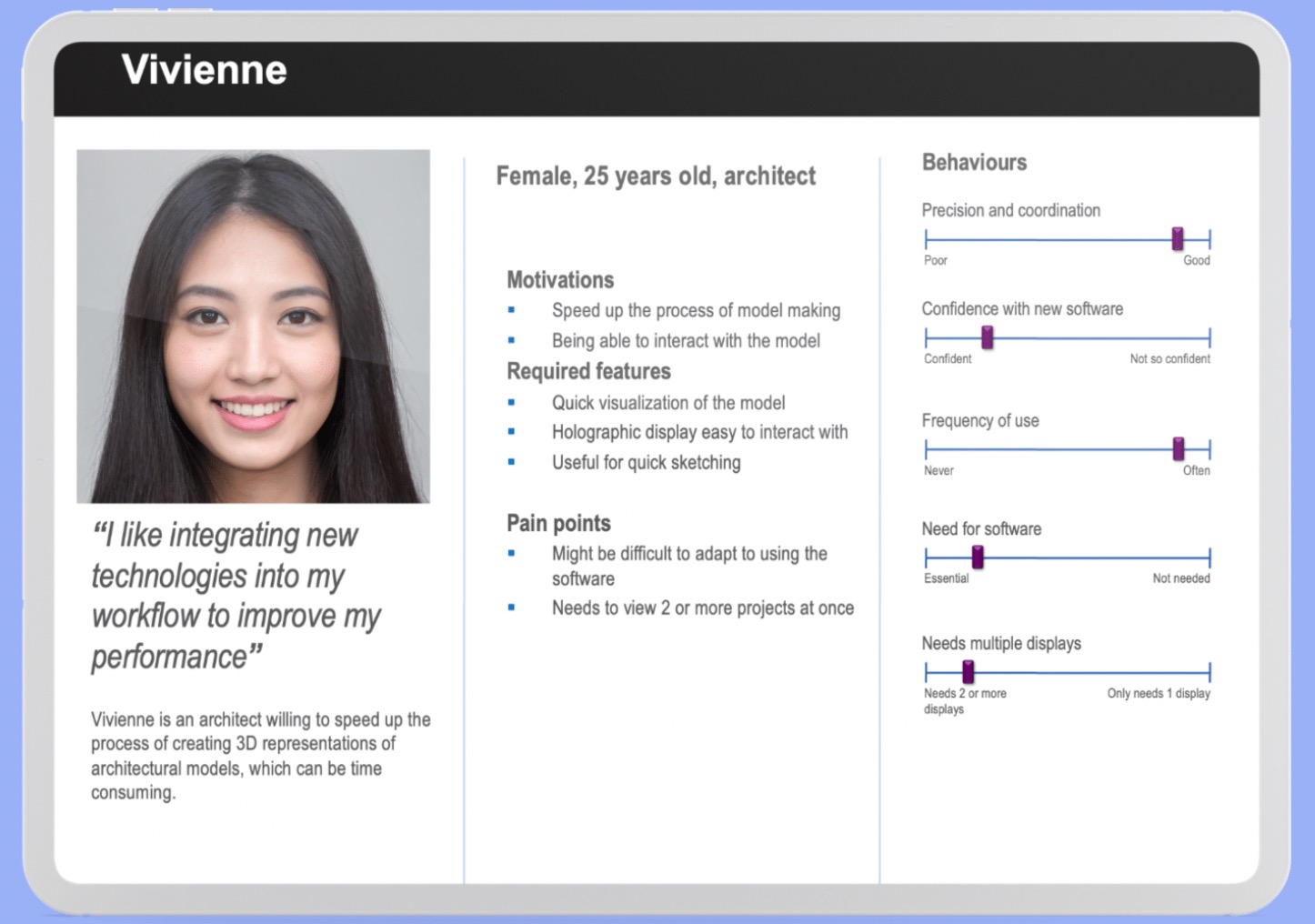
Task: Click the 'Need for software' label
Action: click(981, 528)
